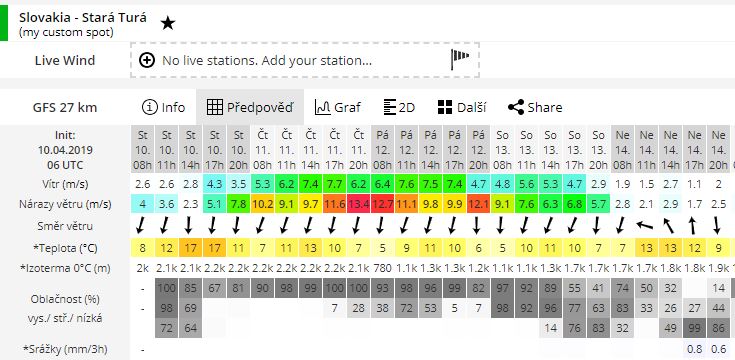
Task: Click the Čt 11. 14h column header
Action: coord(311,150)
